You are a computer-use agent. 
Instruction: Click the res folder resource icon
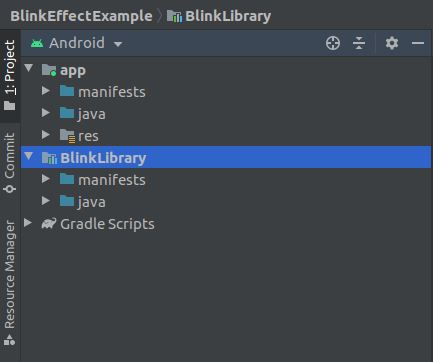point(67,136)
